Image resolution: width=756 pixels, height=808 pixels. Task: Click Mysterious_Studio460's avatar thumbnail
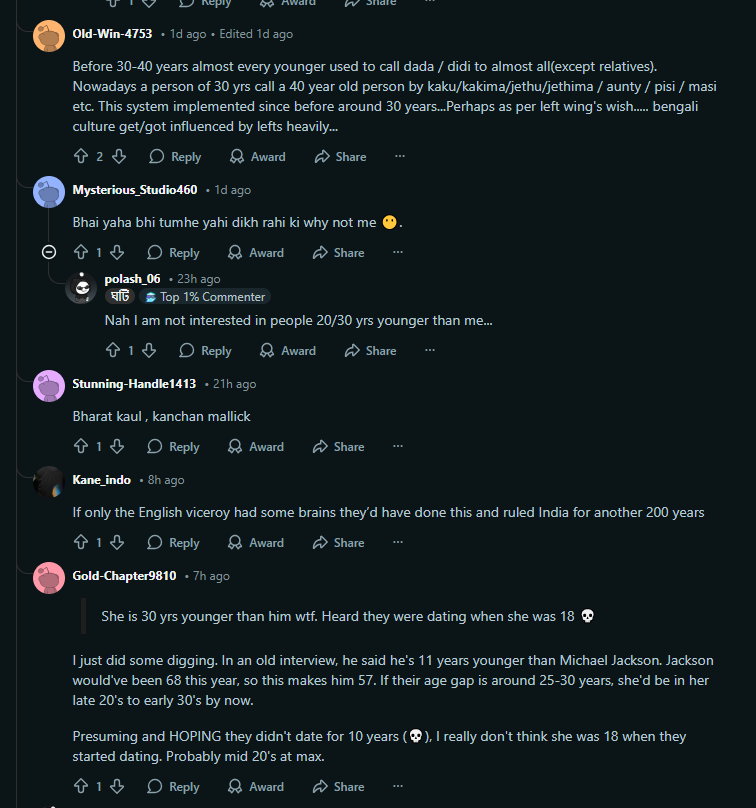tap(49, 191)
